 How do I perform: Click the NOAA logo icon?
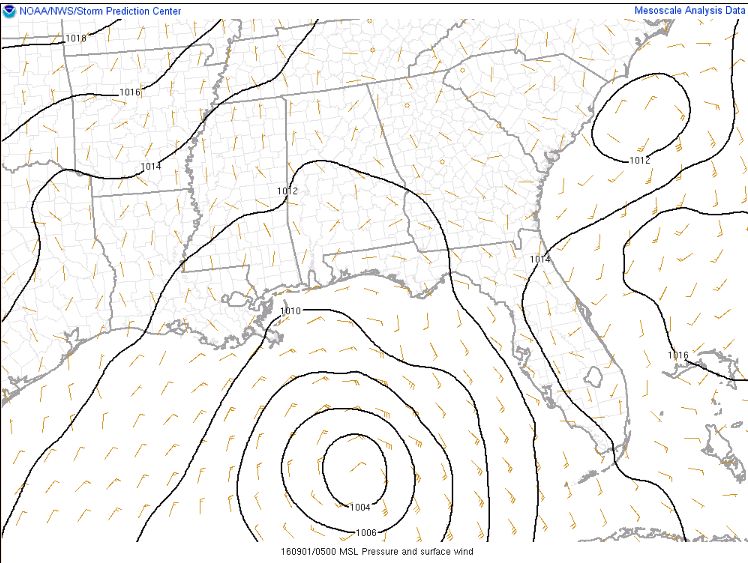9,11
